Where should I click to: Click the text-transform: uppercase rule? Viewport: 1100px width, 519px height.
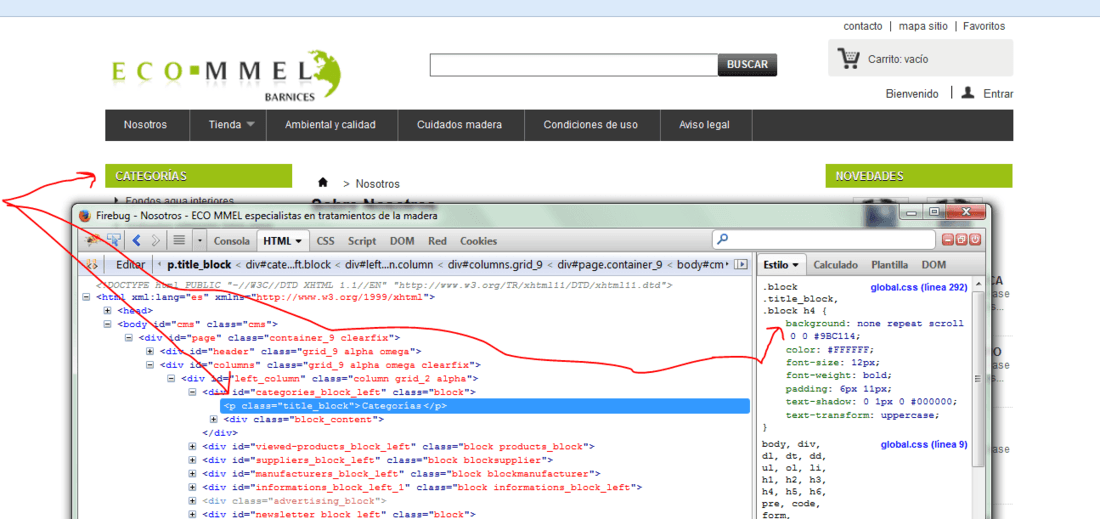click(862, 414)
